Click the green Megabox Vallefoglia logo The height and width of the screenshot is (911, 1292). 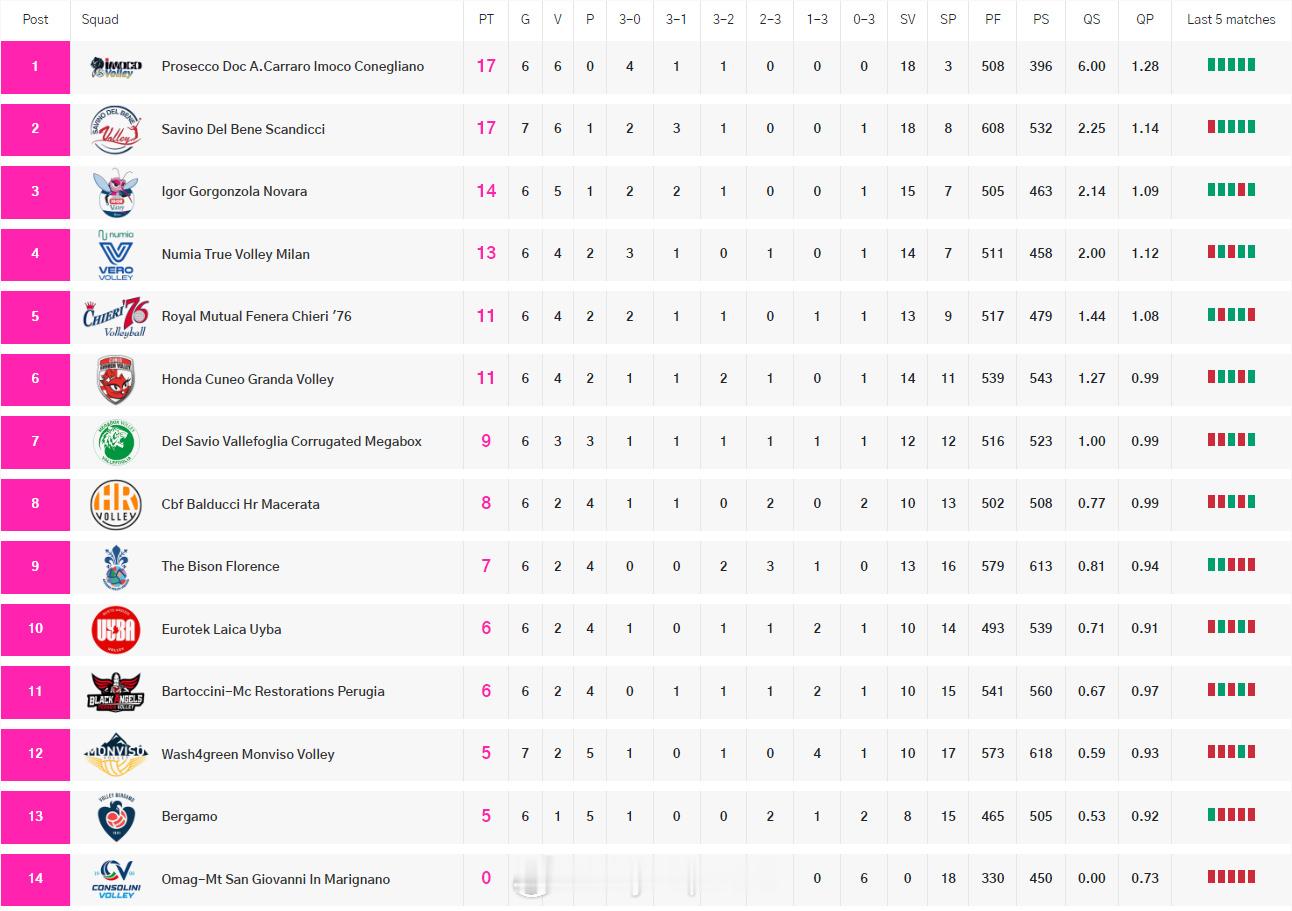116,442
